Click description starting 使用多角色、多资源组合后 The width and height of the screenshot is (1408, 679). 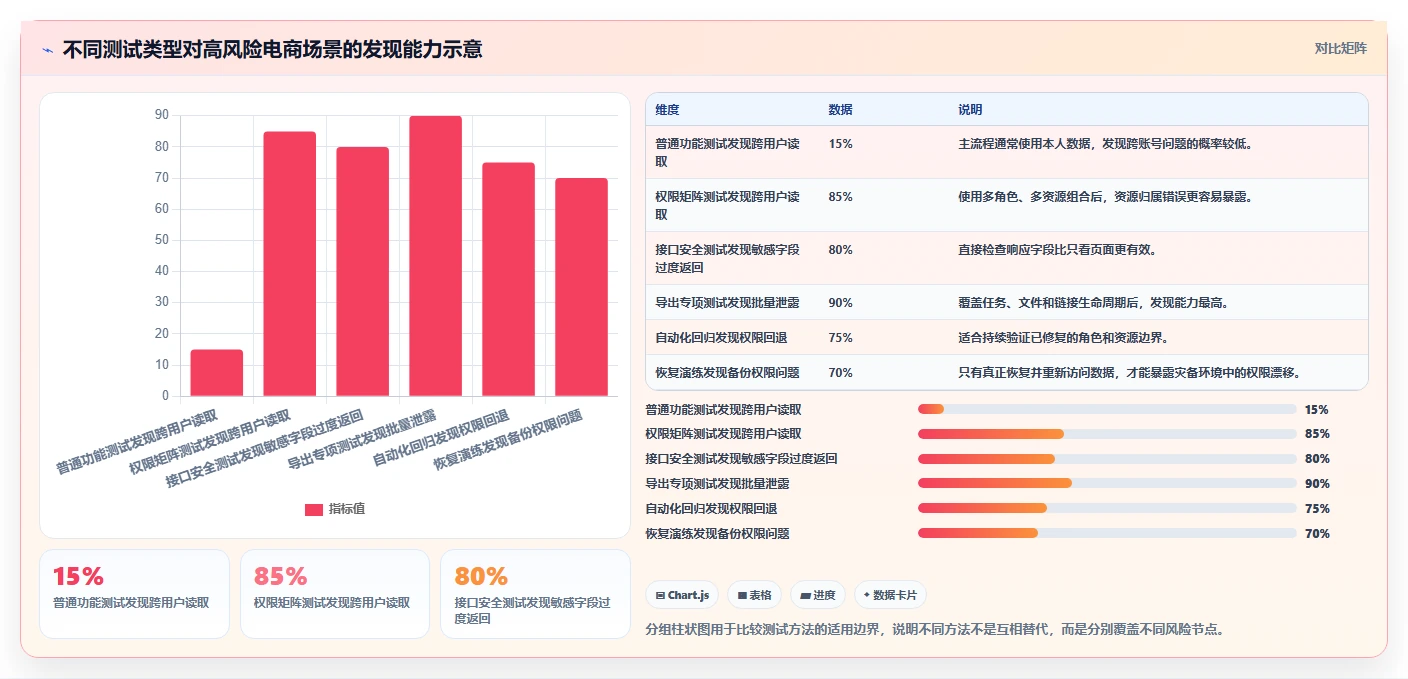[x=1105, y=197]
